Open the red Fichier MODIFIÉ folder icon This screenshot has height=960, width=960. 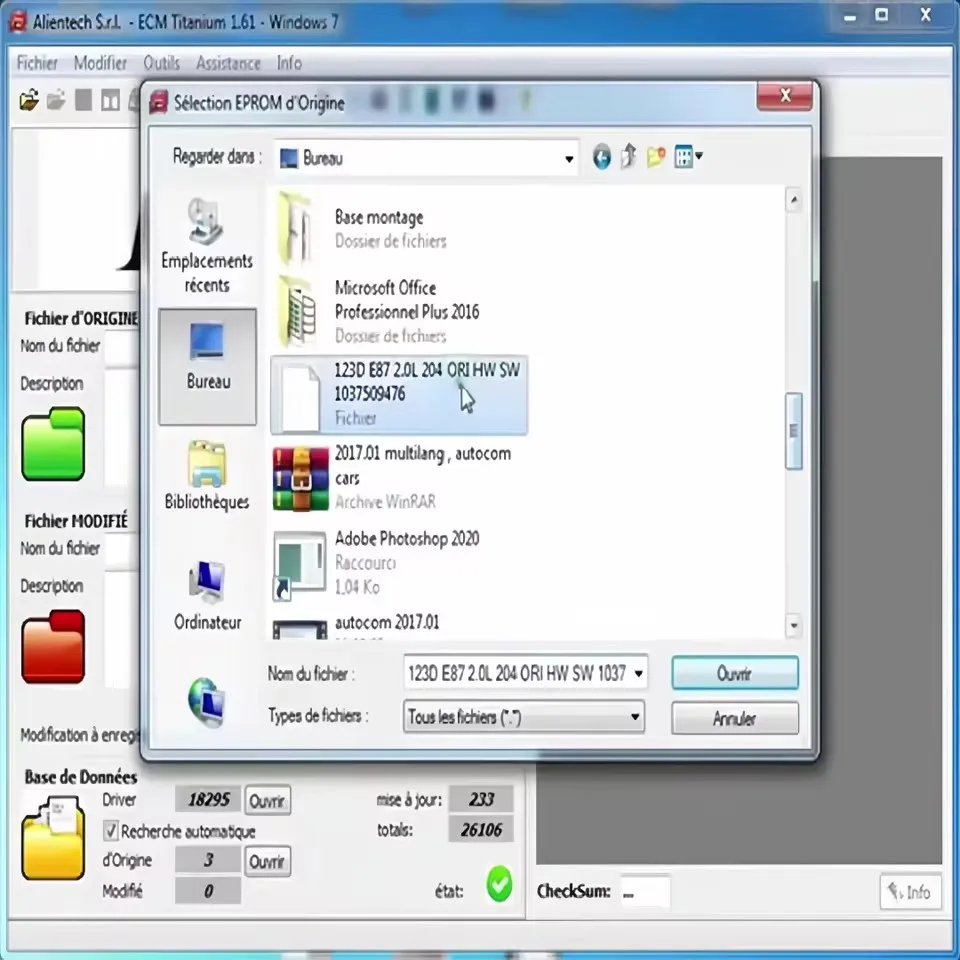(52, 647)
